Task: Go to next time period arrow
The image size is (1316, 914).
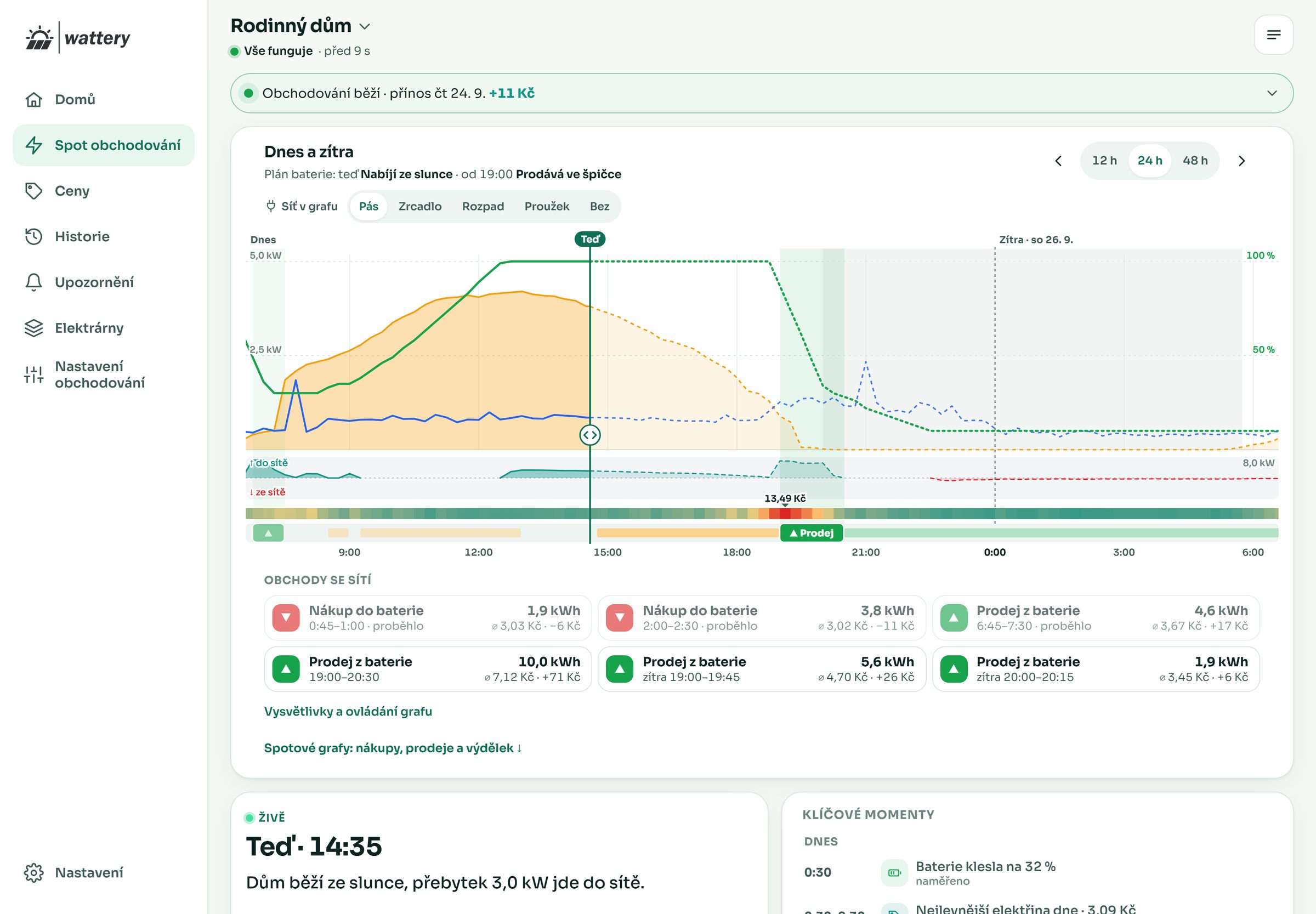Action: (x=1241, y=161)
